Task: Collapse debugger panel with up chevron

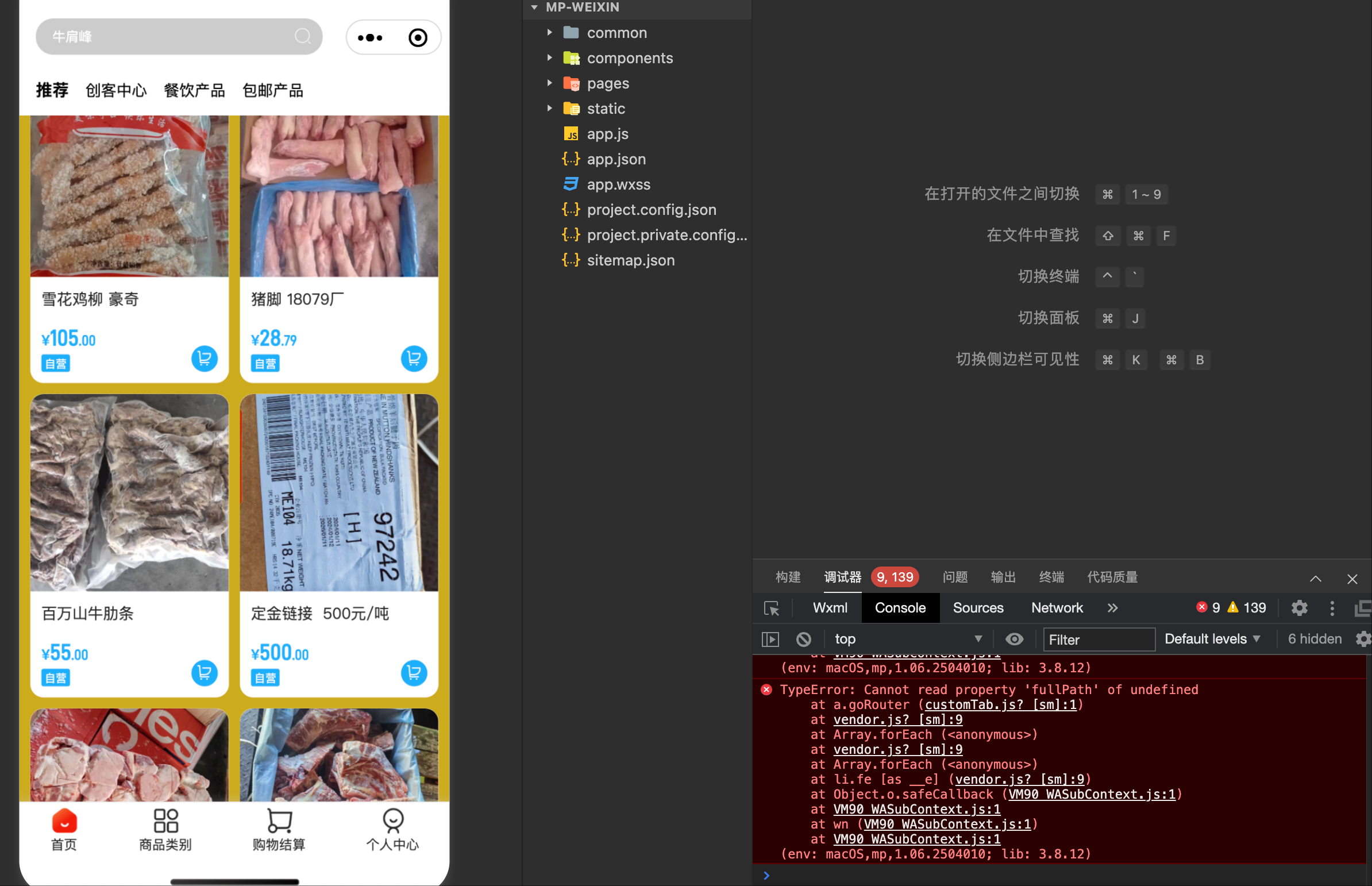Action: click(x=1315, y=579)
